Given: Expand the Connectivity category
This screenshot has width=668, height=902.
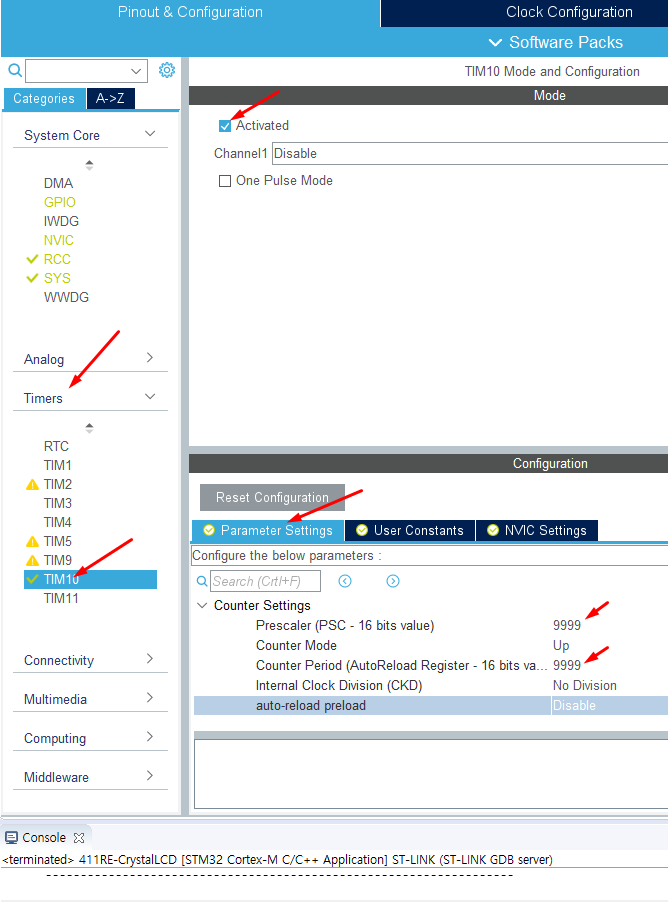Looking at the screenshot, I should pyautogui.click(x=89, y=660).
